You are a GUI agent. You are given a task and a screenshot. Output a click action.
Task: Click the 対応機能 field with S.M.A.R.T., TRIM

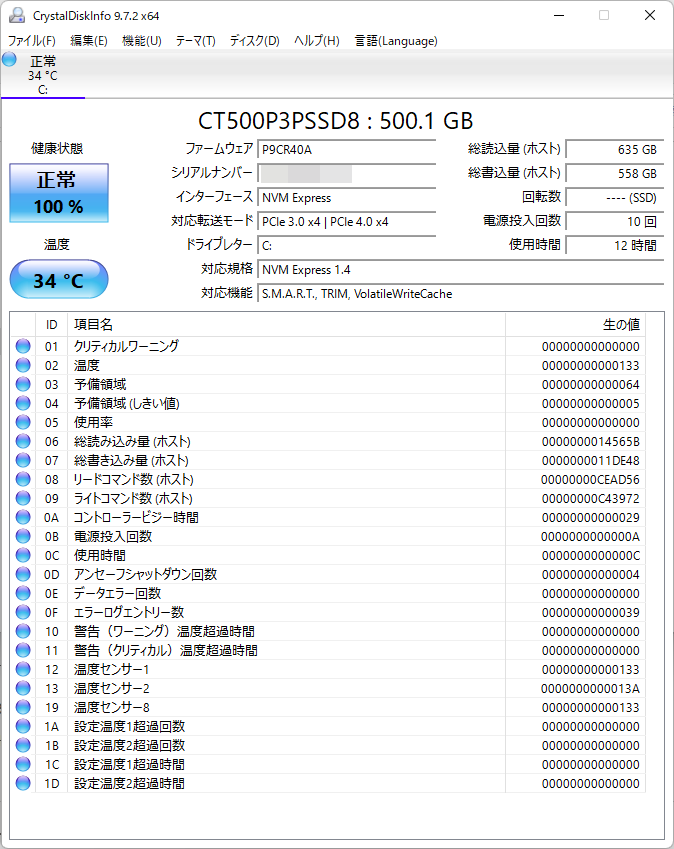[x=460, y=294]
